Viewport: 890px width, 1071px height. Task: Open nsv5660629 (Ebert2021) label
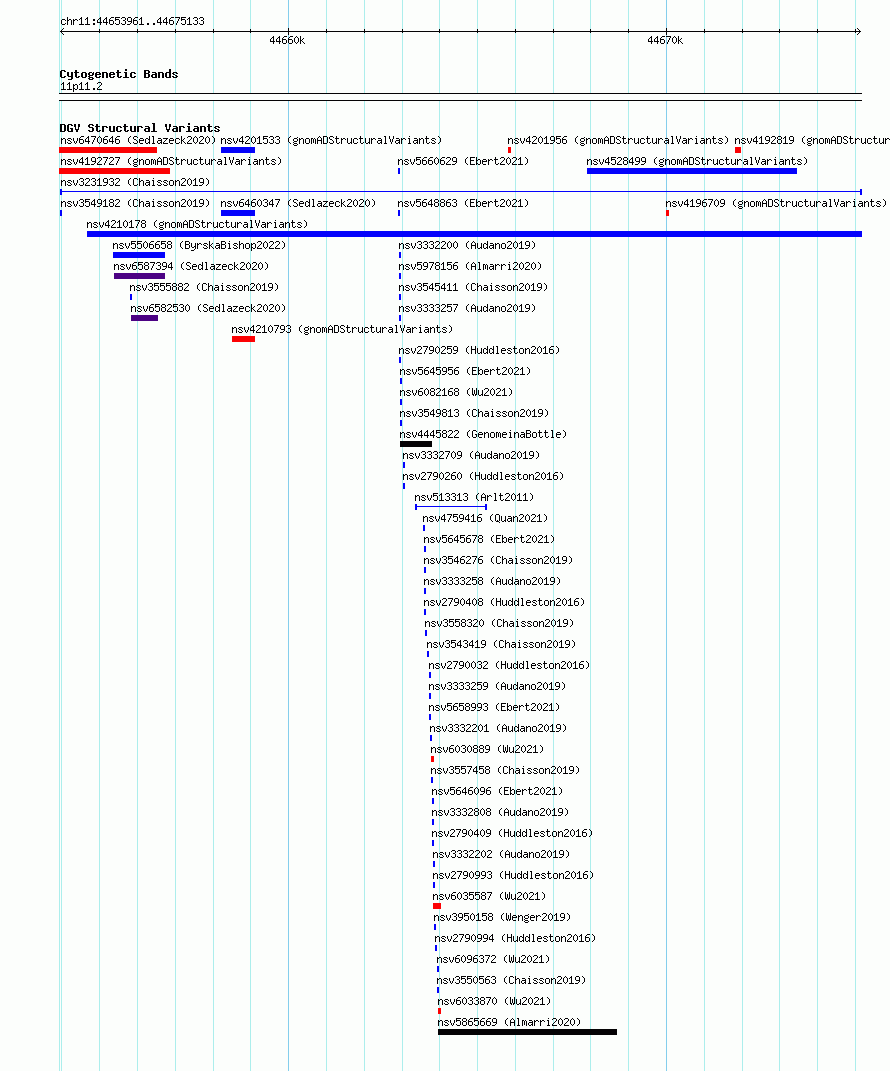pos(463,161)
